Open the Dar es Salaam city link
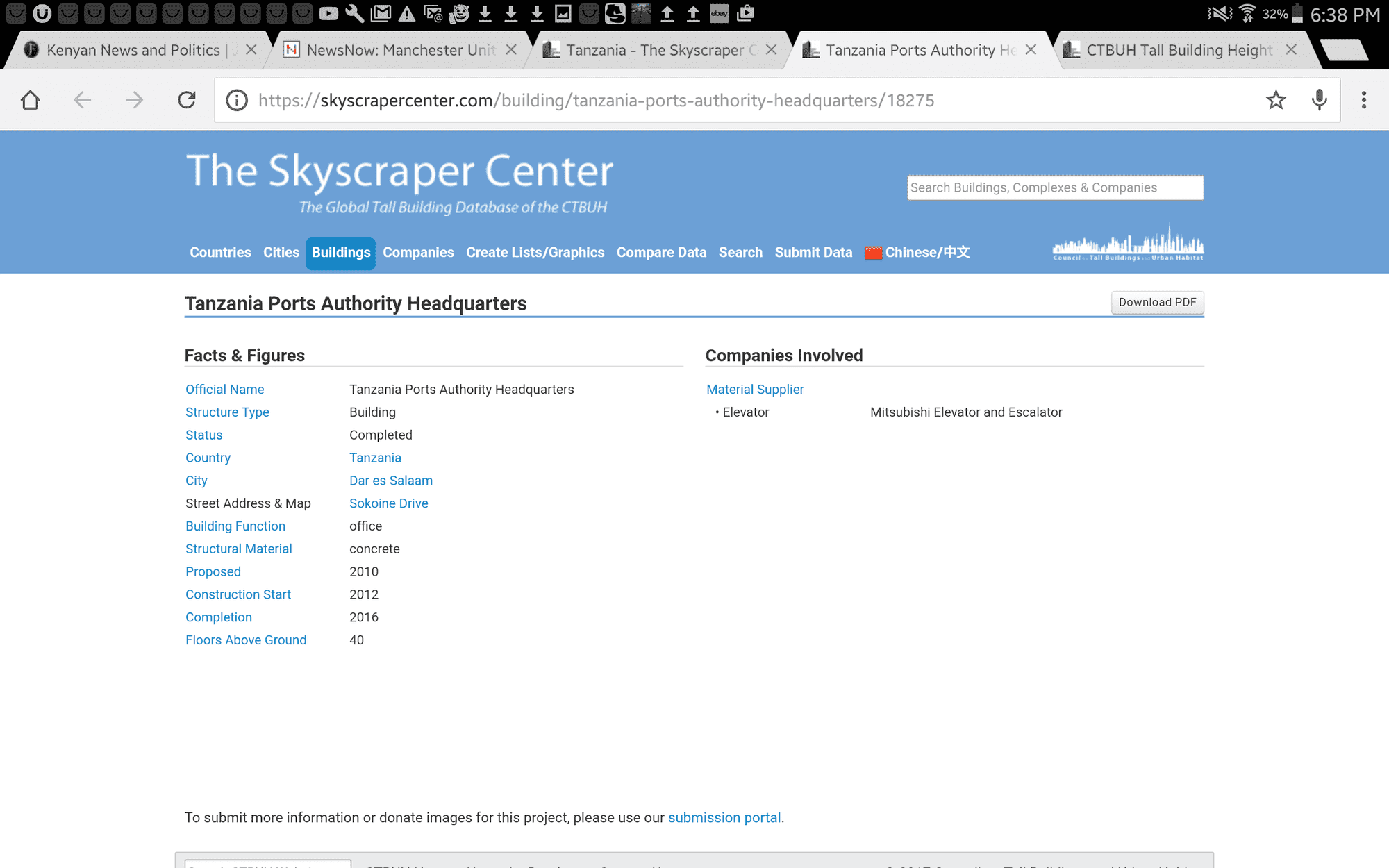 point(391,481)
